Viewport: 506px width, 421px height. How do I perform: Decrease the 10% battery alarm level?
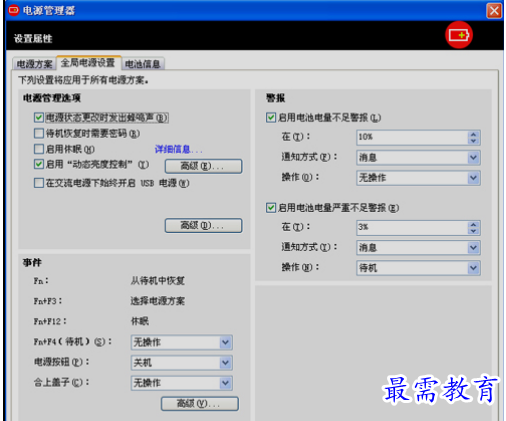click(x=474, y=141)
